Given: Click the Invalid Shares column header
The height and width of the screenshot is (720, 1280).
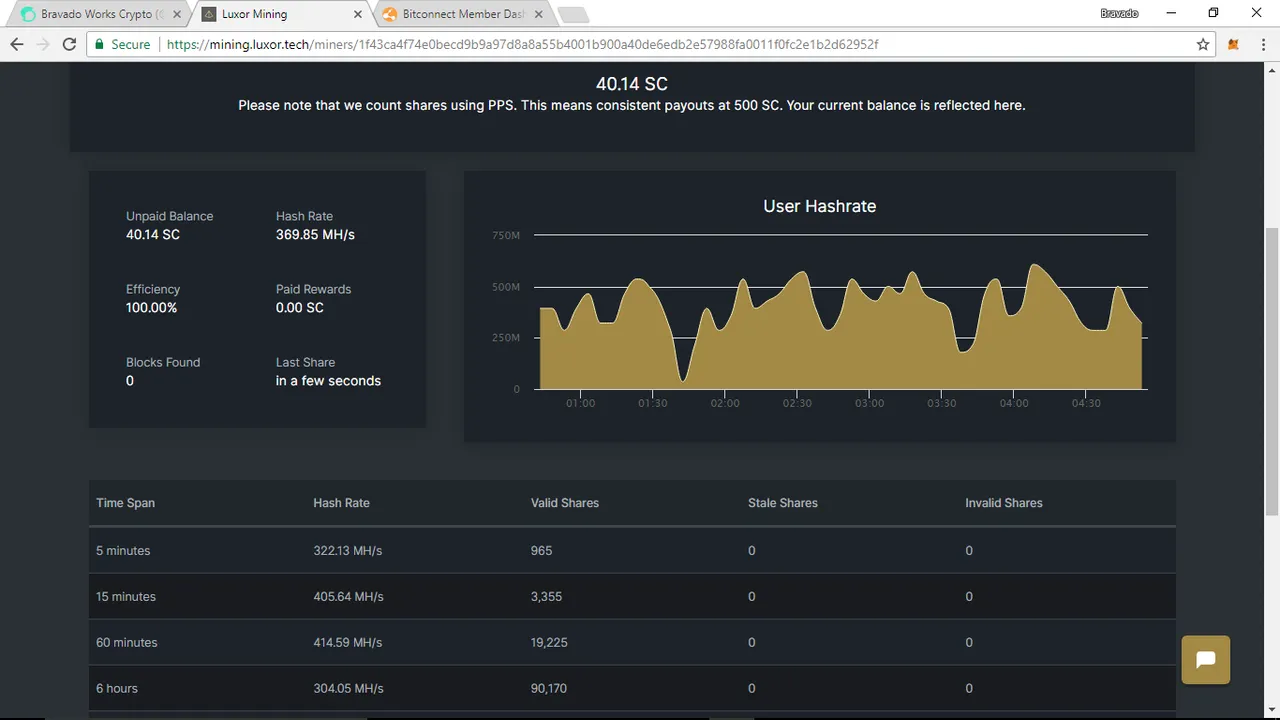Looking at the screenshot, I should click(x=1004, y=503).
